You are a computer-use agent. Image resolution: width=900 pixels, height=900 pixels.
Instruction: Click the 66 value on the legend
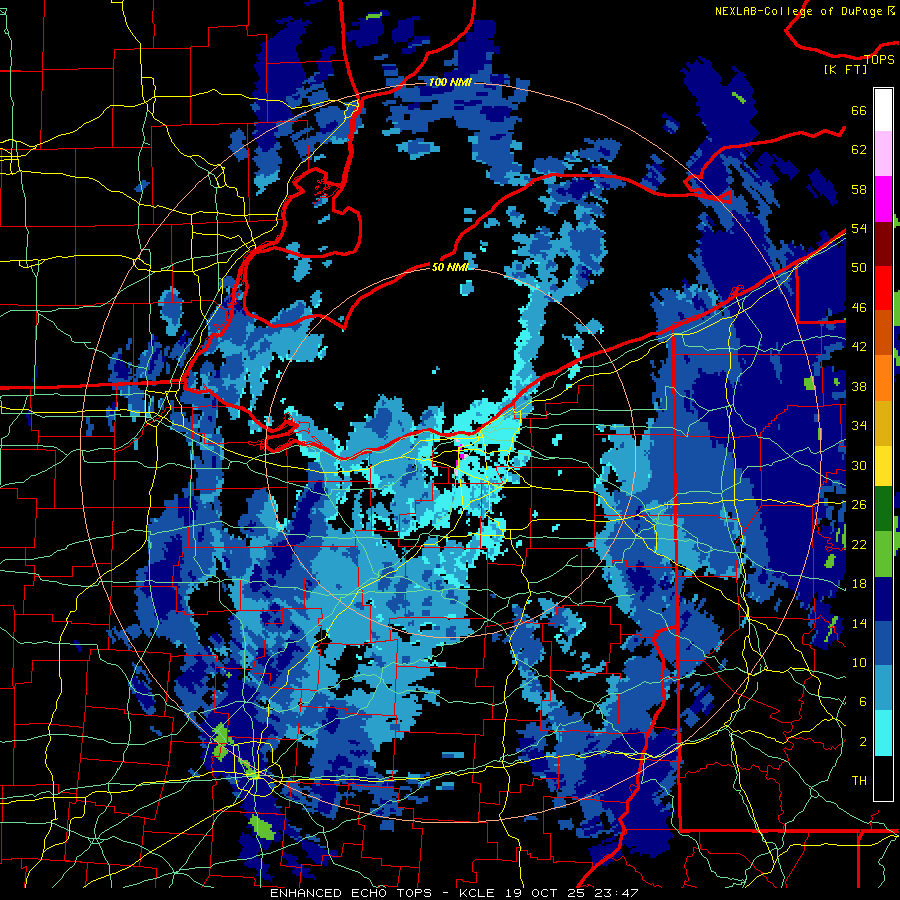(x=859, y=110)
